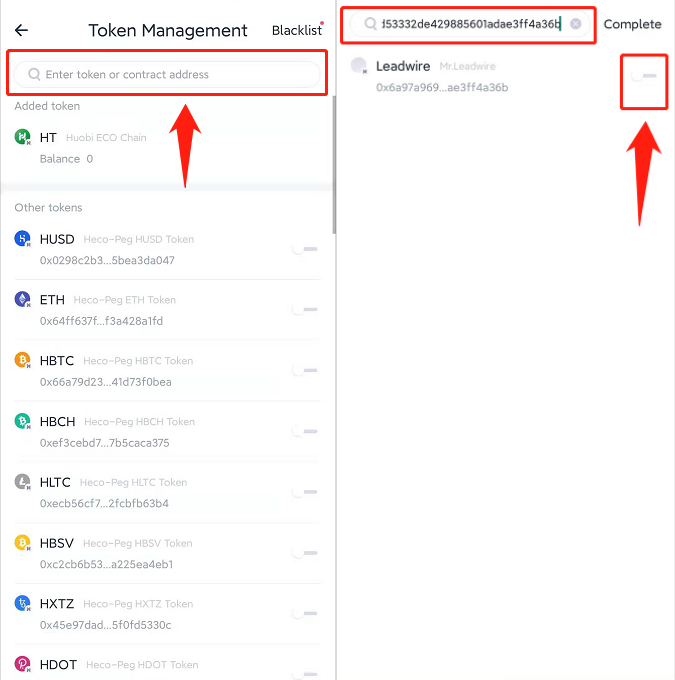Screen dimensions: 675x680
Task: Click the HT Balance 0 text
Action: [66, 159]
